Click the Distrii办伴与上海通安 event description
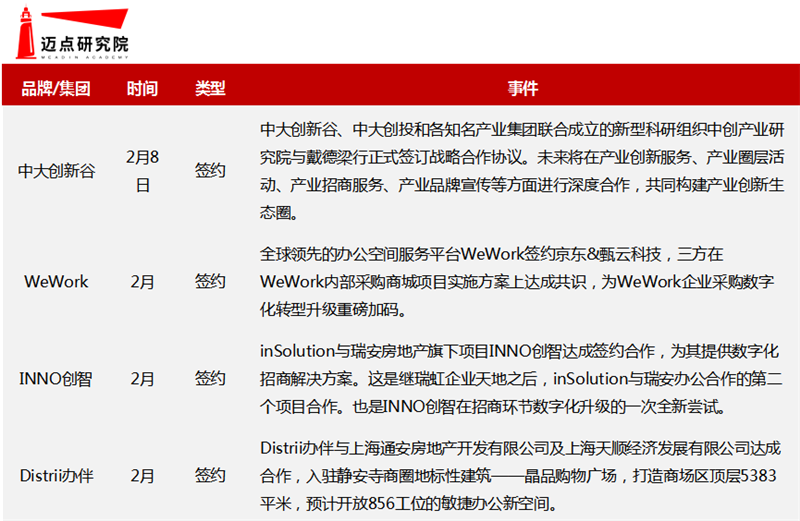This screenshot has width=800, height=521. coord(520,476)
